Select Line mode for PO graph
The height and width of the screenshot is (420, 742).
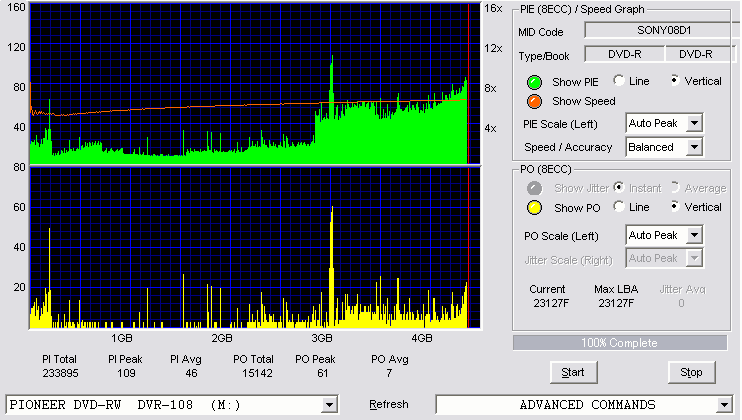click(618, 206)
